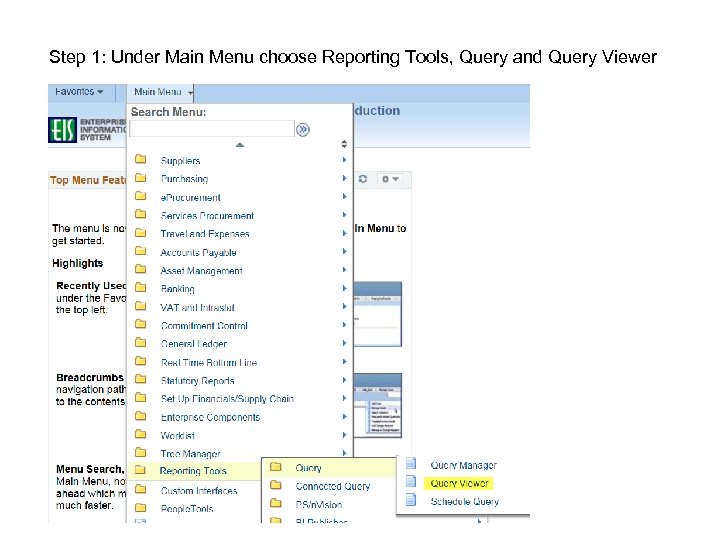Click the folder icon beside Enterprise Components
Image resolution: width=720 pixels, height=540 pixels.
point(141,416)
